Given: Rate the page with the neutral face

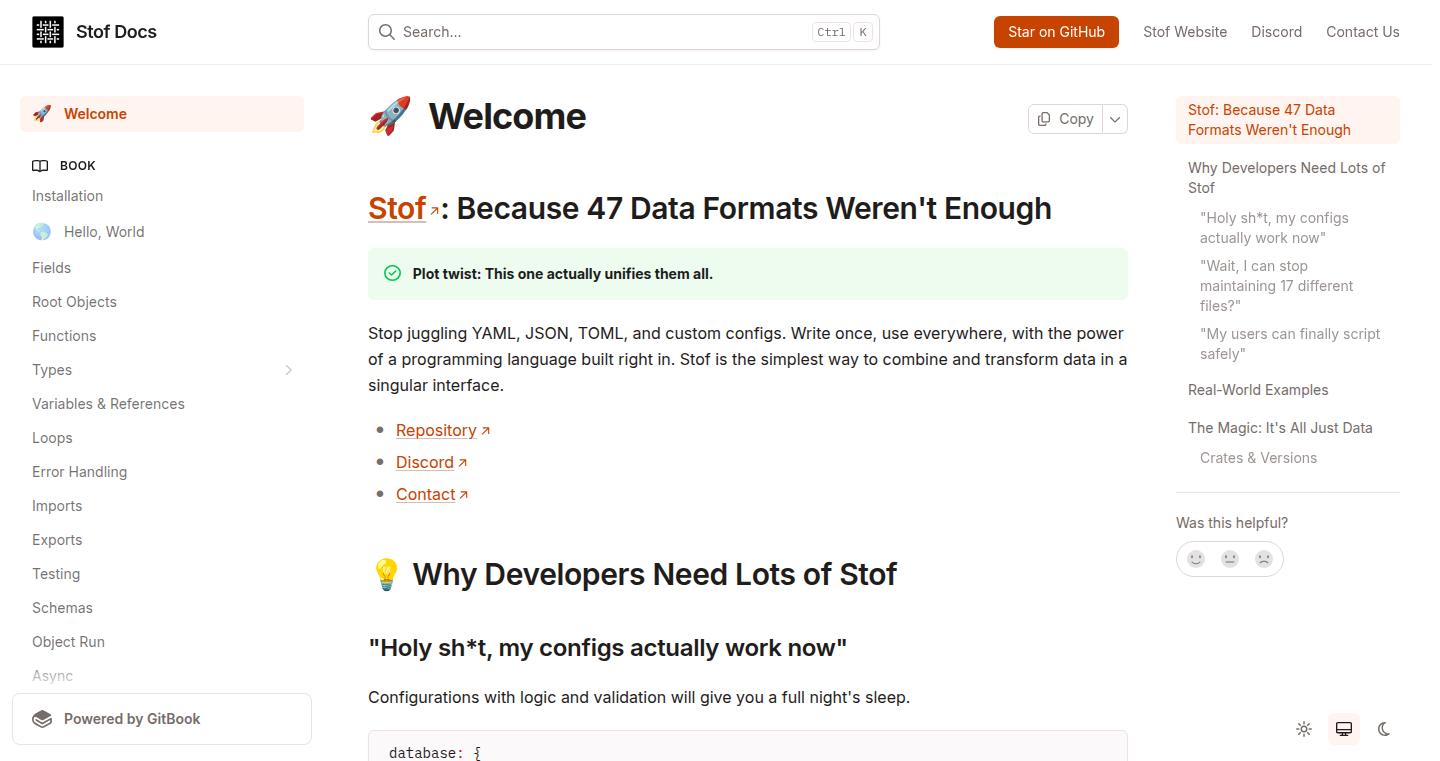Looking at the screenshot, I should click(1230, 559).
